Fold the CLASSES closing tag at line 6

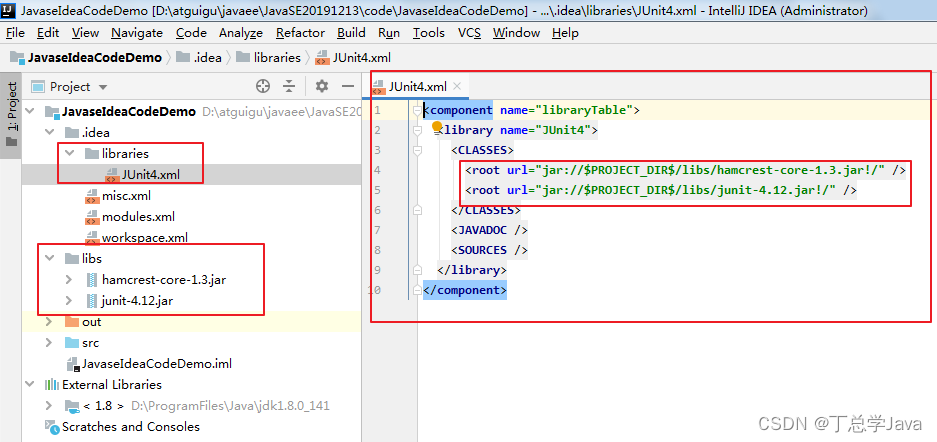417,210
